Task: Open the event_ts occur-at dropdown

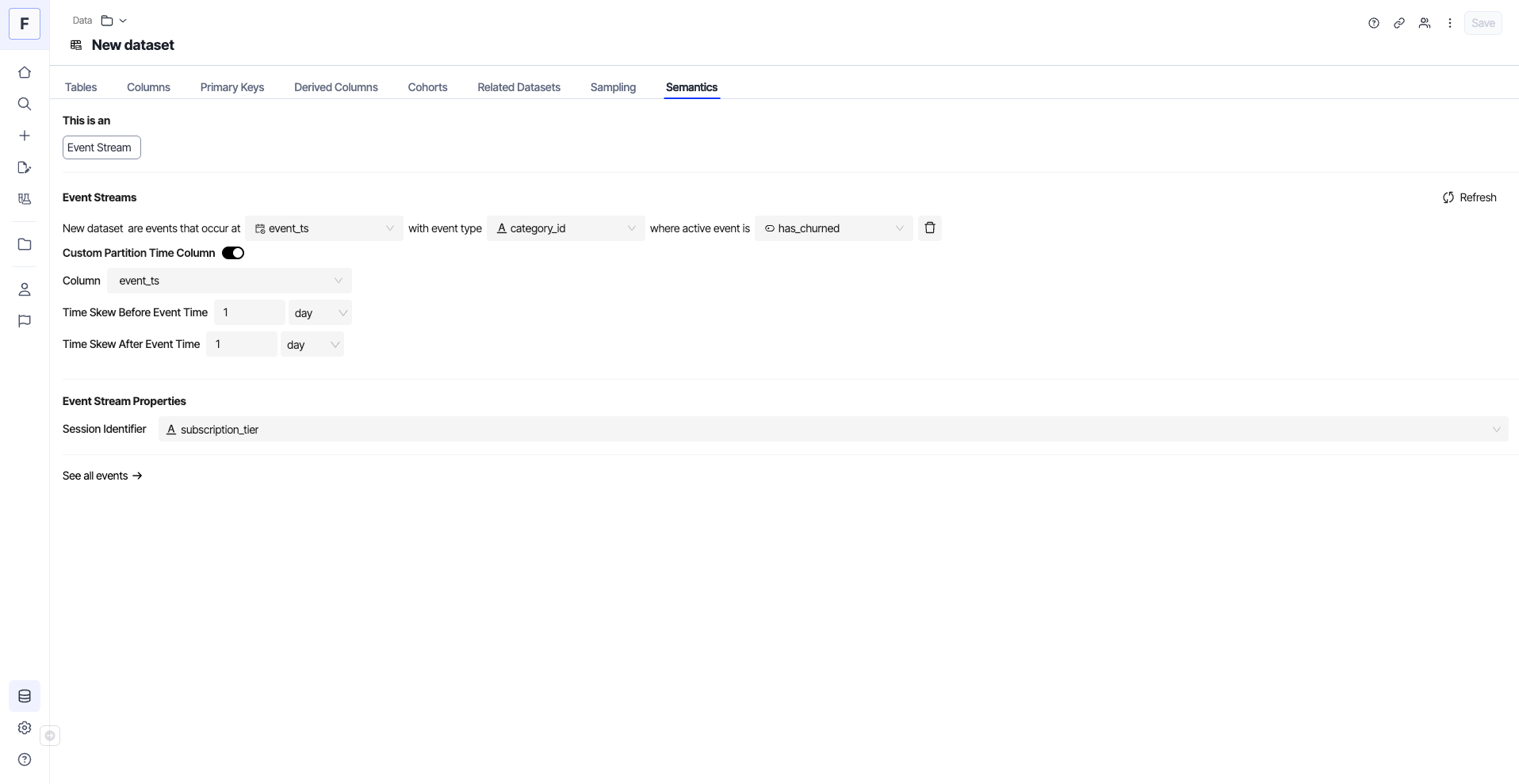Action: coord(323,228)
